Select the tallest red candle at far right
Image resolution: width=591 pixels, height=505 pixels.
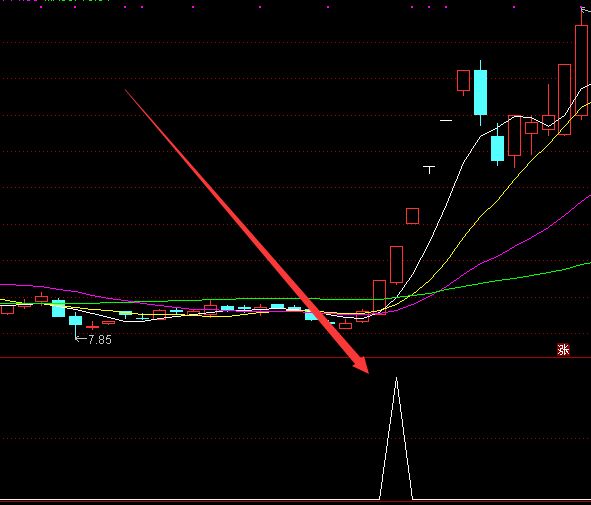click(582, 70)
